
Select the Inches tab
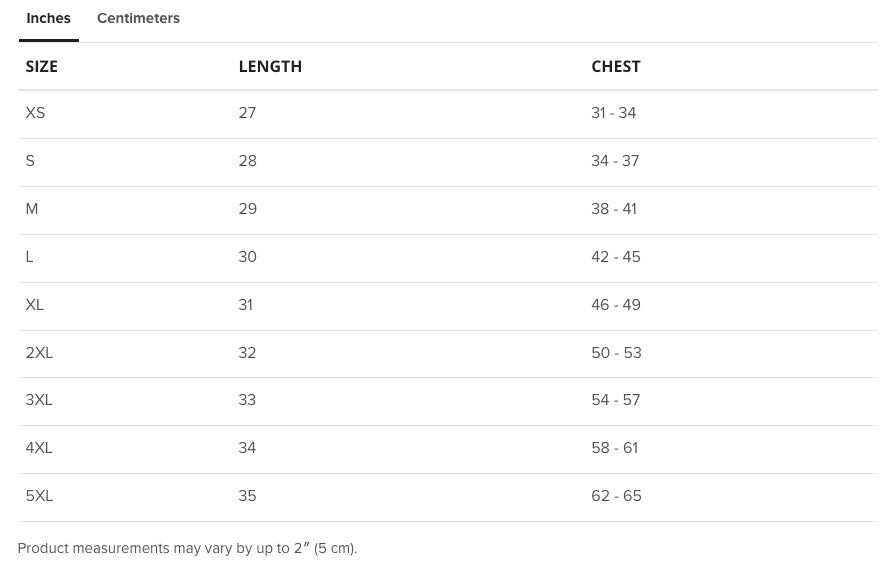(48, 18)
